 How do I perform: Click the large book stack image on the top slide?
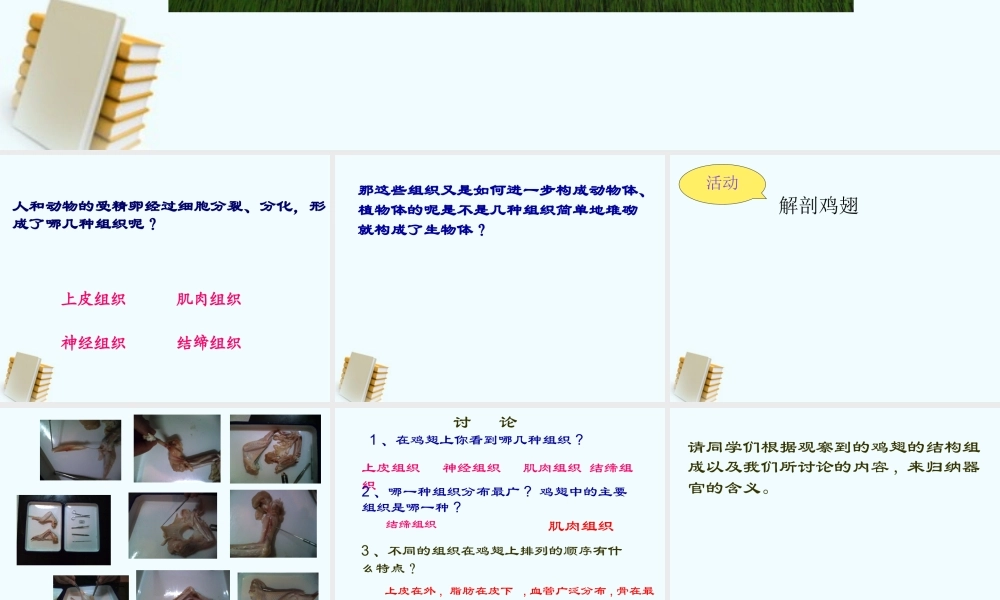(86, 74)
